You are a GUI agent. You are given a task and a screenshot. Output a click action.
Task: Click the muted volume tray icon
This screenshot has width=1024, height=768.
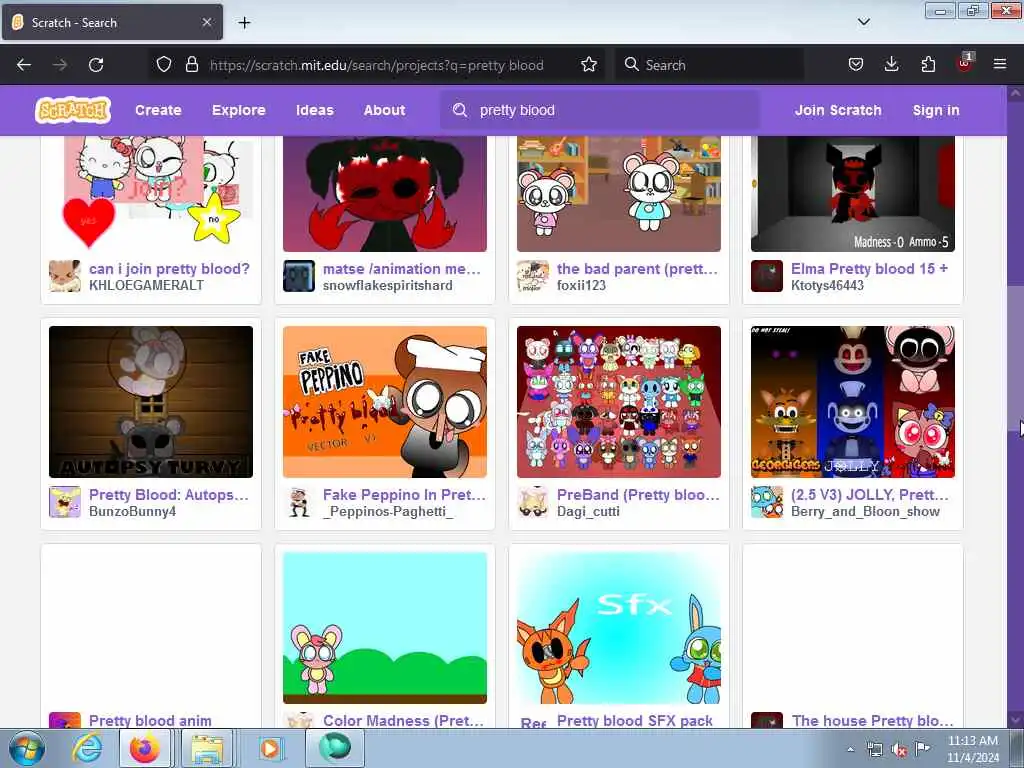[899, 749]
